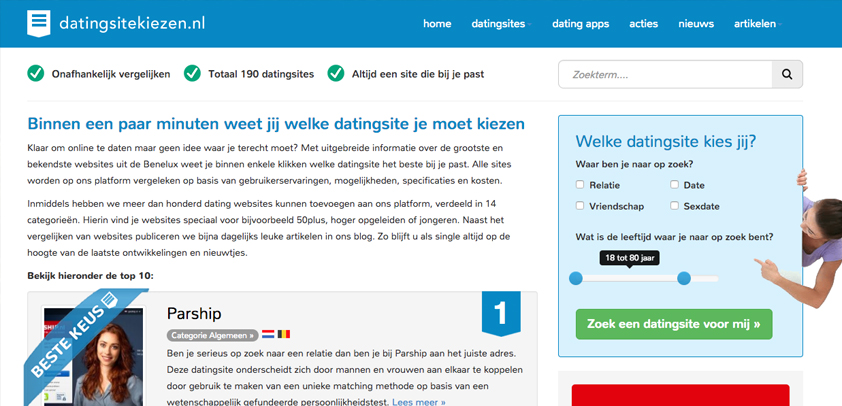842x406 pixels.
Task: Click the Belgian flag icon under Parship
Action: click(x=284, y=335)
